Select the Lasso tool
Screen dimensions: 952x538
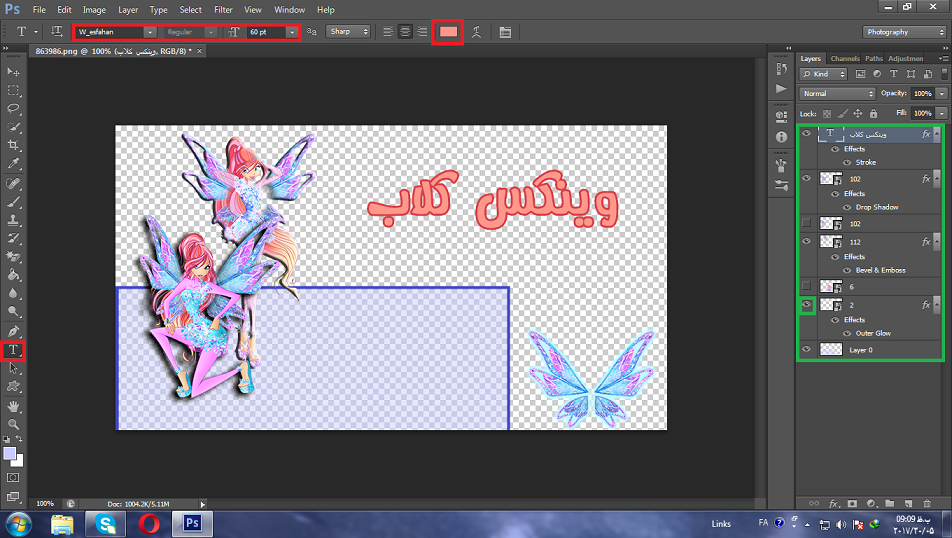(13, 109)
